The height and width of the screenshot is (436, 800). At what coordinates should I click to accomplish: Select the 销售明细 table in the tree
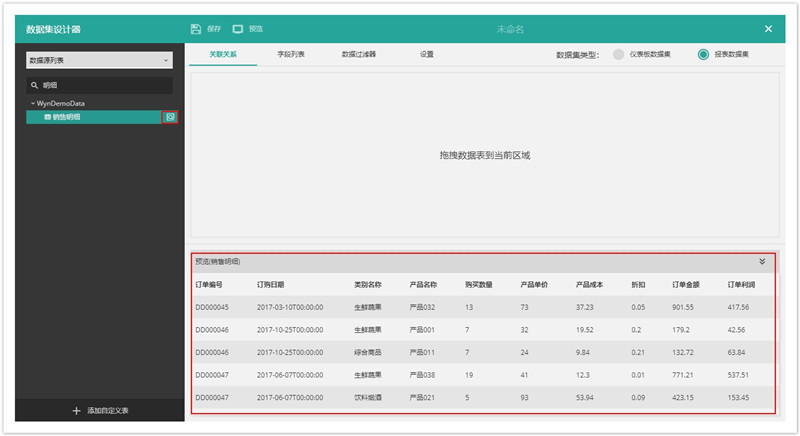(94, 117)
